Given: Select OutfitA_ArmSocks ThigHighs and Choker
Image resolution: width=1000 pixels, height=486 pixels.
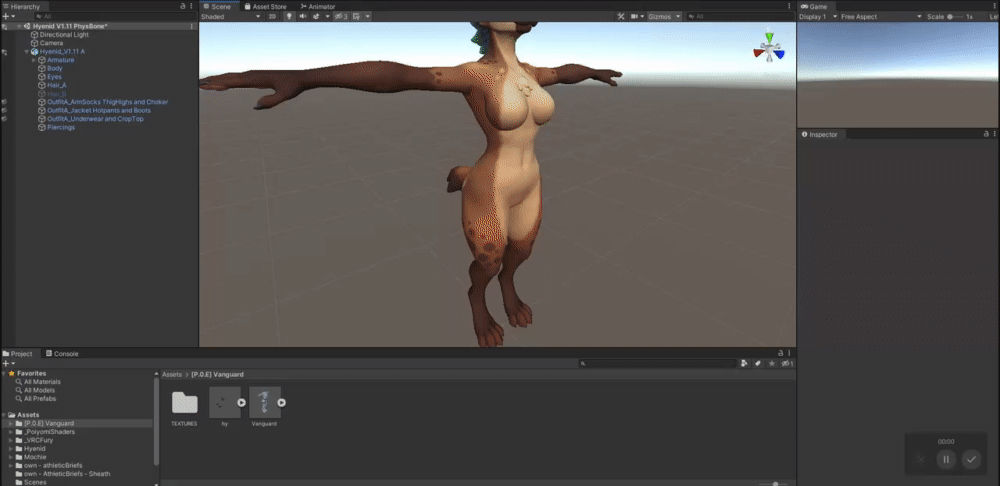Looking at the screenshot, I should 107,102.
